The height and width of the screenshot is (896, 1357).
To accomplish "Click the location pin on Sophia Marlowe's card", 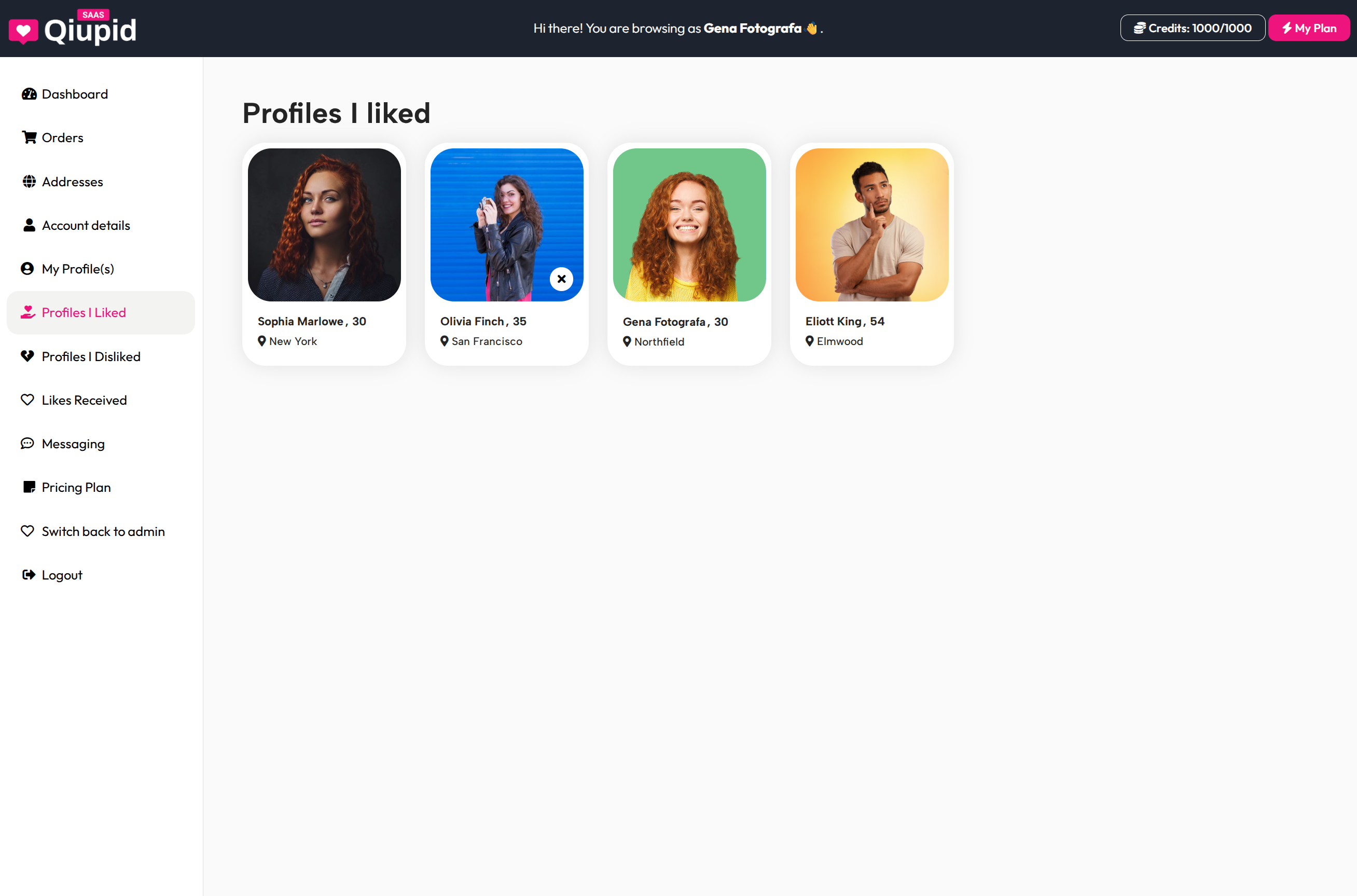I will pyautogui.click(x=262, y=340).
